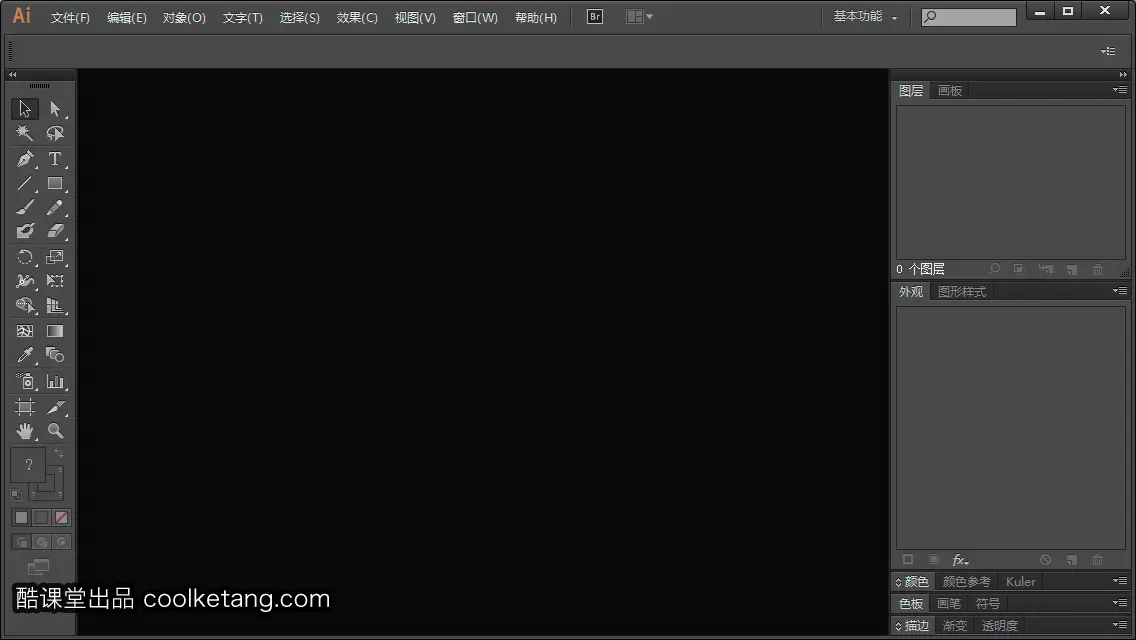The height and width of the screenshot is (640, 1136).
Task: Select the Perspective Grid tool
Action: (x=55, y=306)
